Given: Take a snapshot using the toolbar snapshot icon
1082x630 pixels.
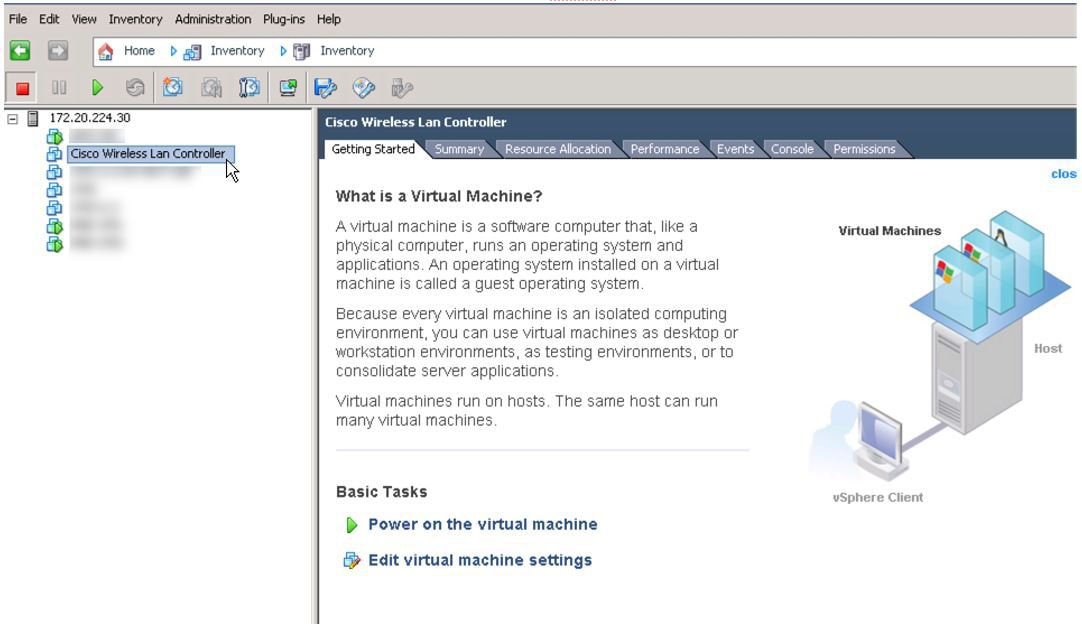Looking at the screenshot, I should pyautogui.click(x=173, y=88).
